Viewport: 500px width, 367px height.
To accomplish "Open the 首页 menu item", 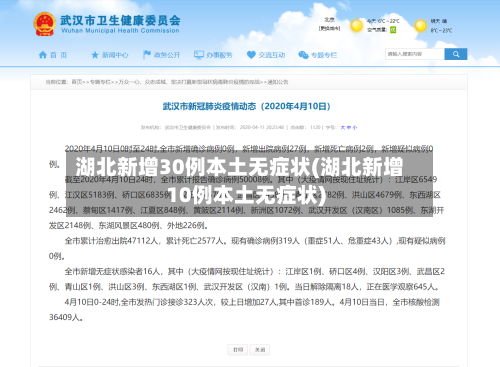I will 59,55.
